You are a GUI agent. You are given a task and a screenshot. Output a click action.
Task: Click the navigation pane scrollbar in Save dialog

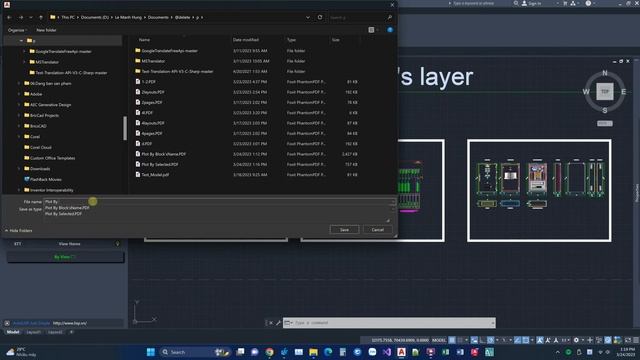coord(125,128)
